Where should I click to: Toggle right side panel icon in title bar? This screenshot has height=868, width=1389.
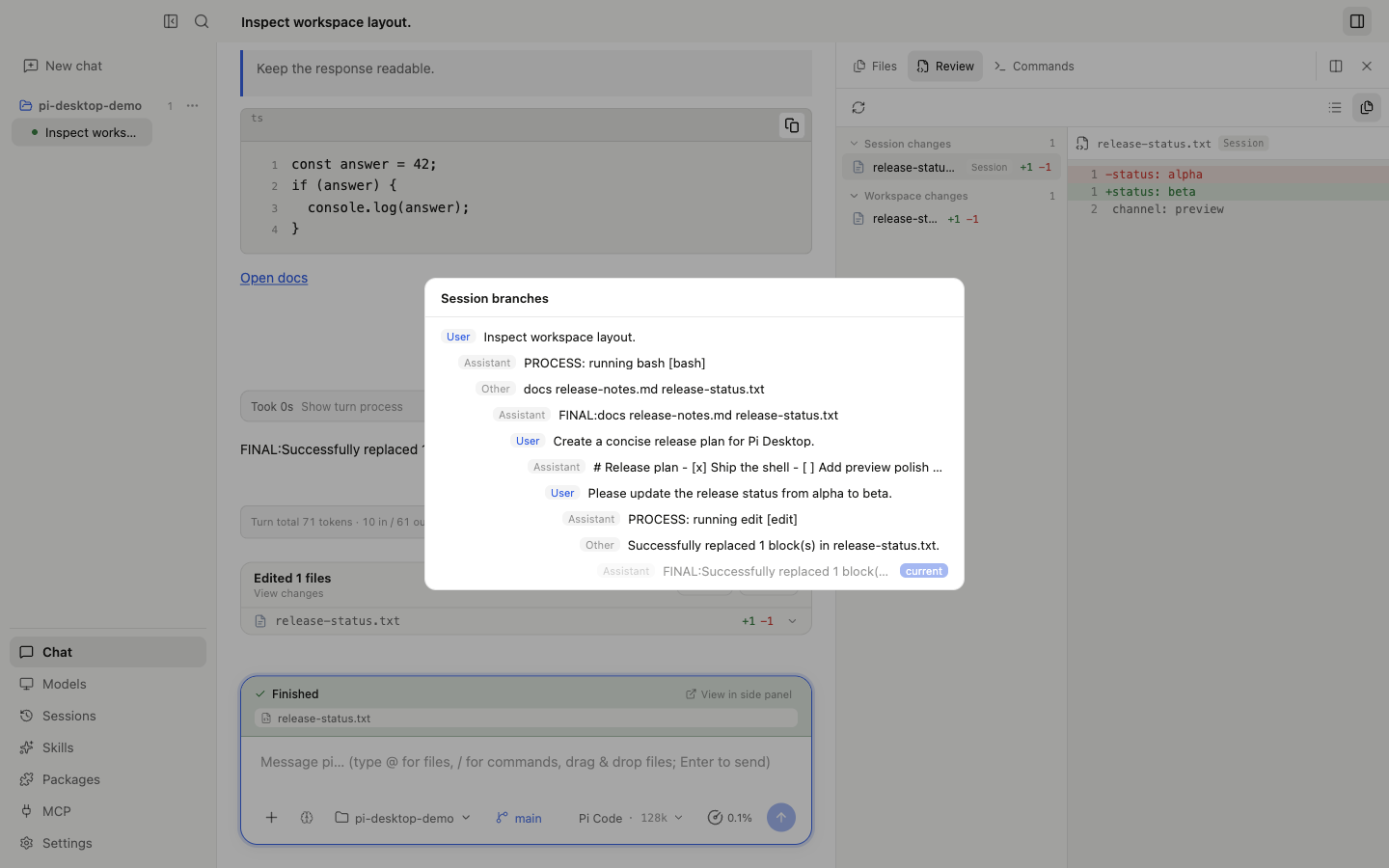pyautogui.click(x=1357, y=21)
